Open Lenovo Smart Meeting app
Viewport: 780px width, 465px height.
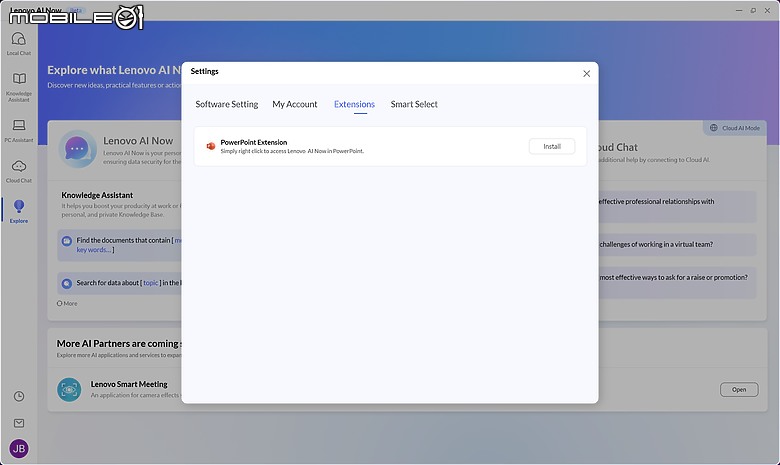pos(739,389)
